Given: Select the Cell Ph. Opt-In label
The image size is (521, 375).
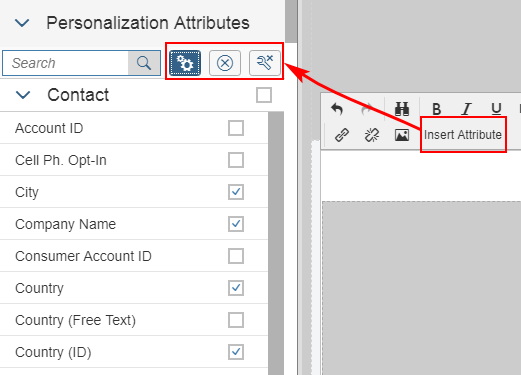Looking at the screenshot, I should (61, 160).
